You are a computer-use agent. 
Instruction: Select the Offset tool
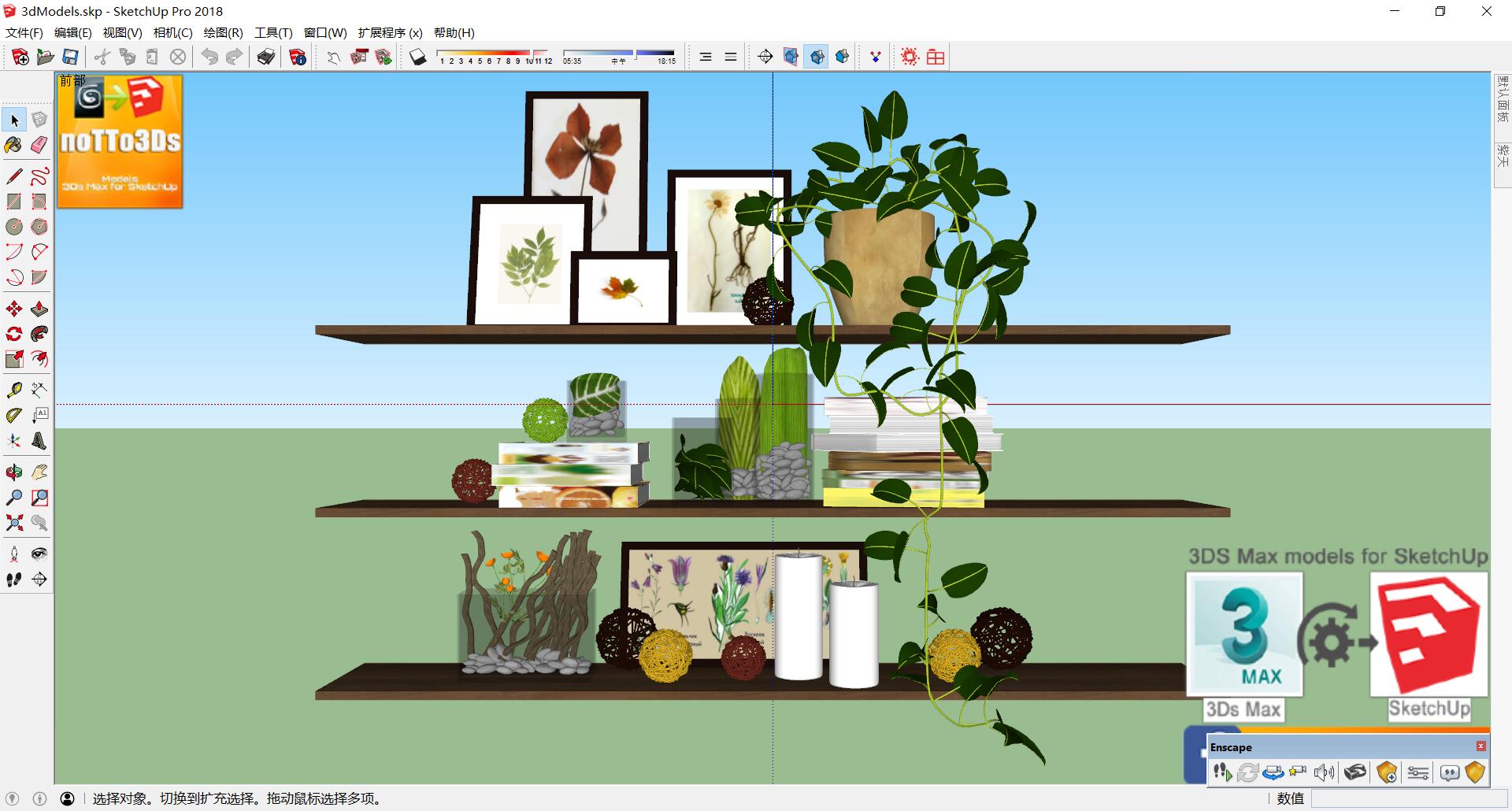click(39, 359)
